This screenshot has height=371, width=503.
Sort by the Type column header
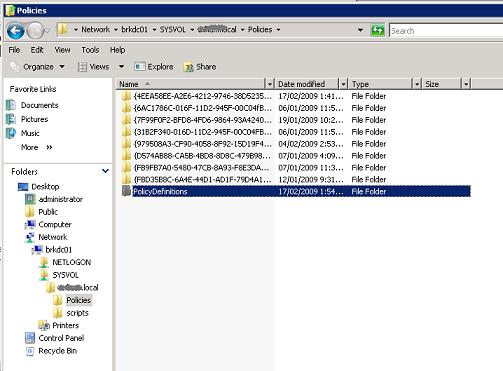(x=381, y=84)
